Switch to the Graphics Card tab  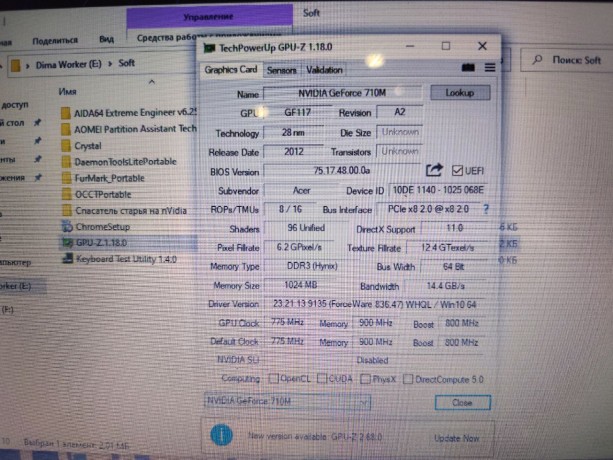231,70
